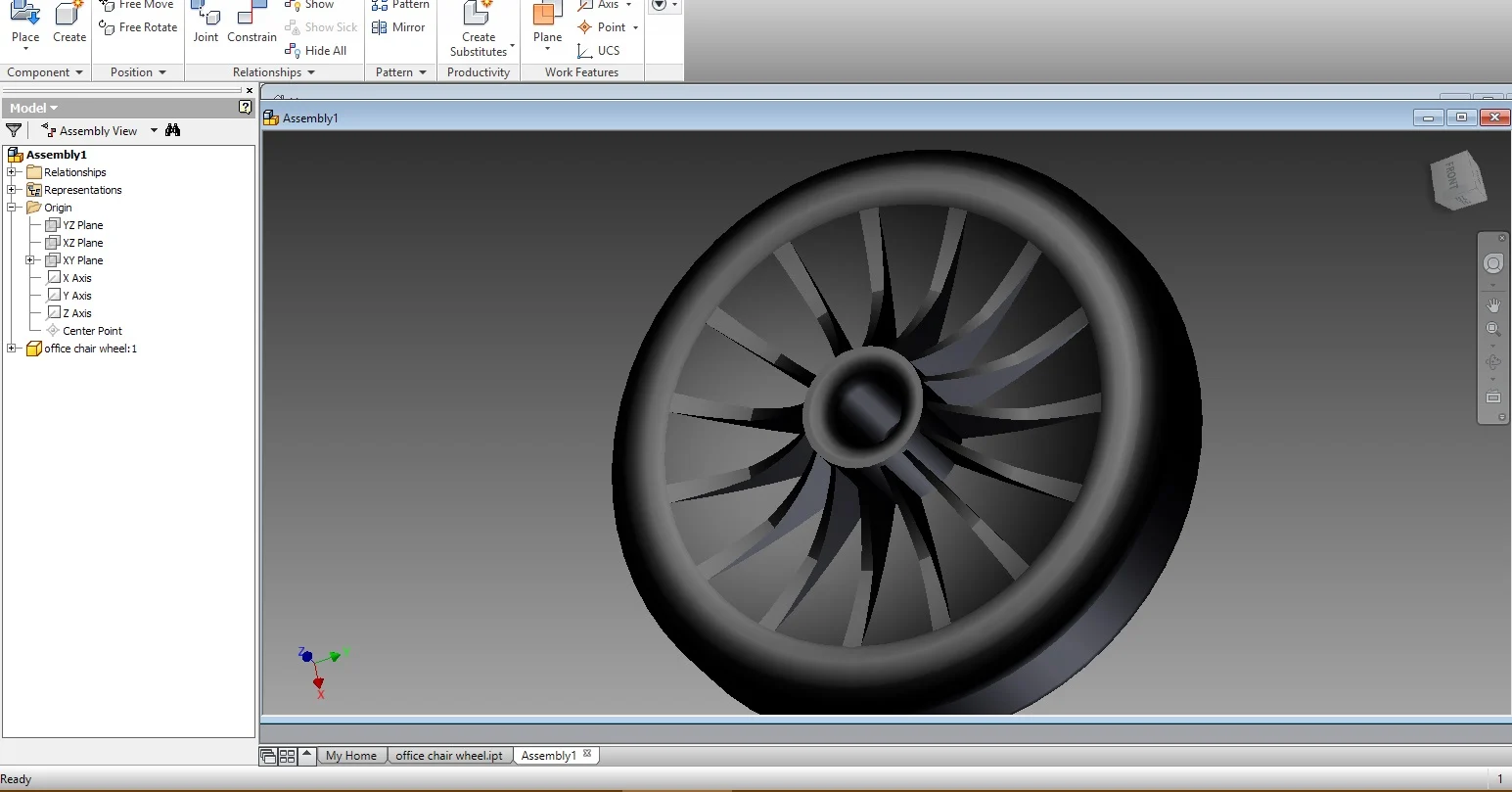
Task: Click the Work Features panel label
Action: pos(581,72)
